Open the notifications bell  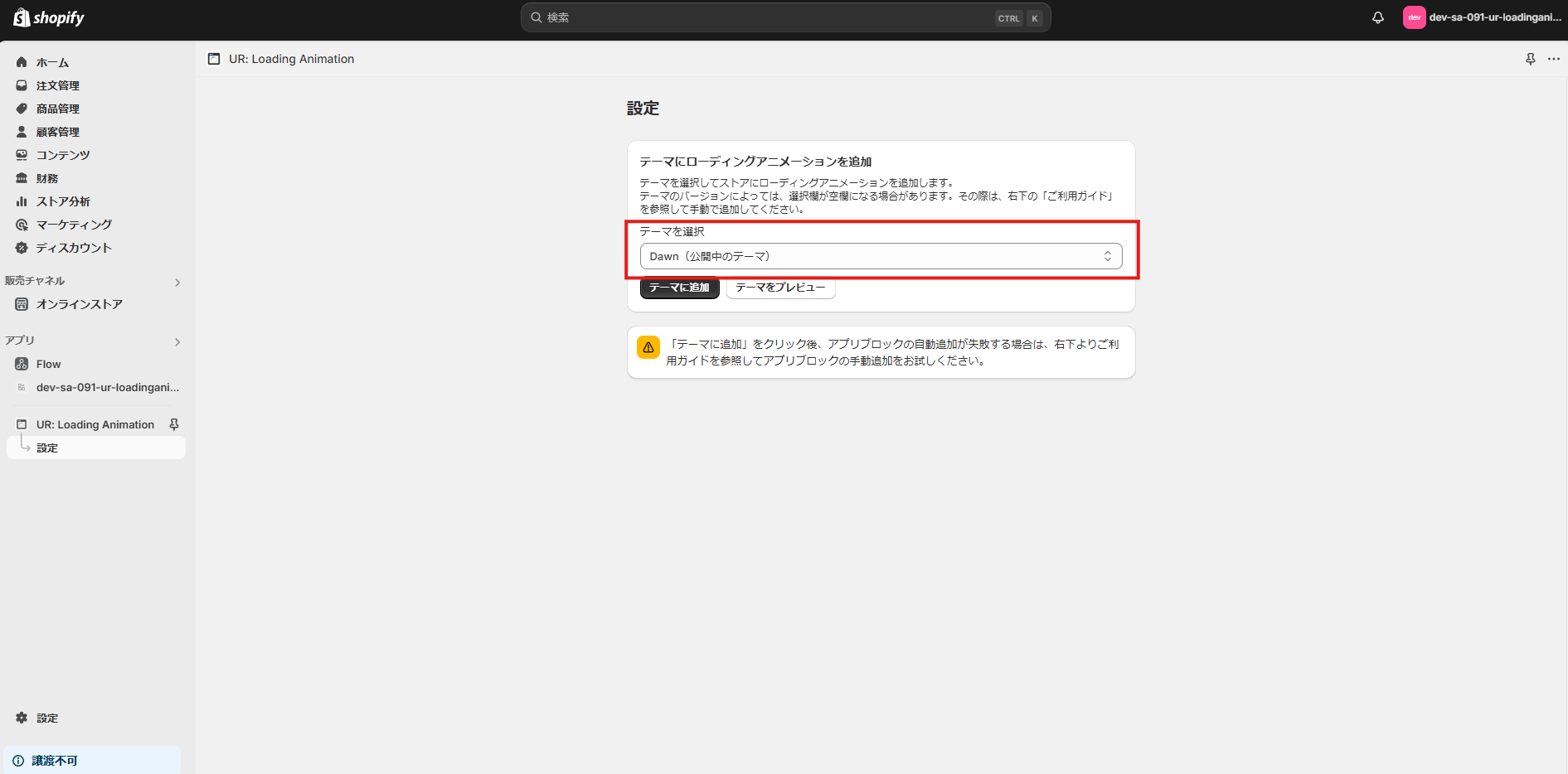pos(1378,17)
